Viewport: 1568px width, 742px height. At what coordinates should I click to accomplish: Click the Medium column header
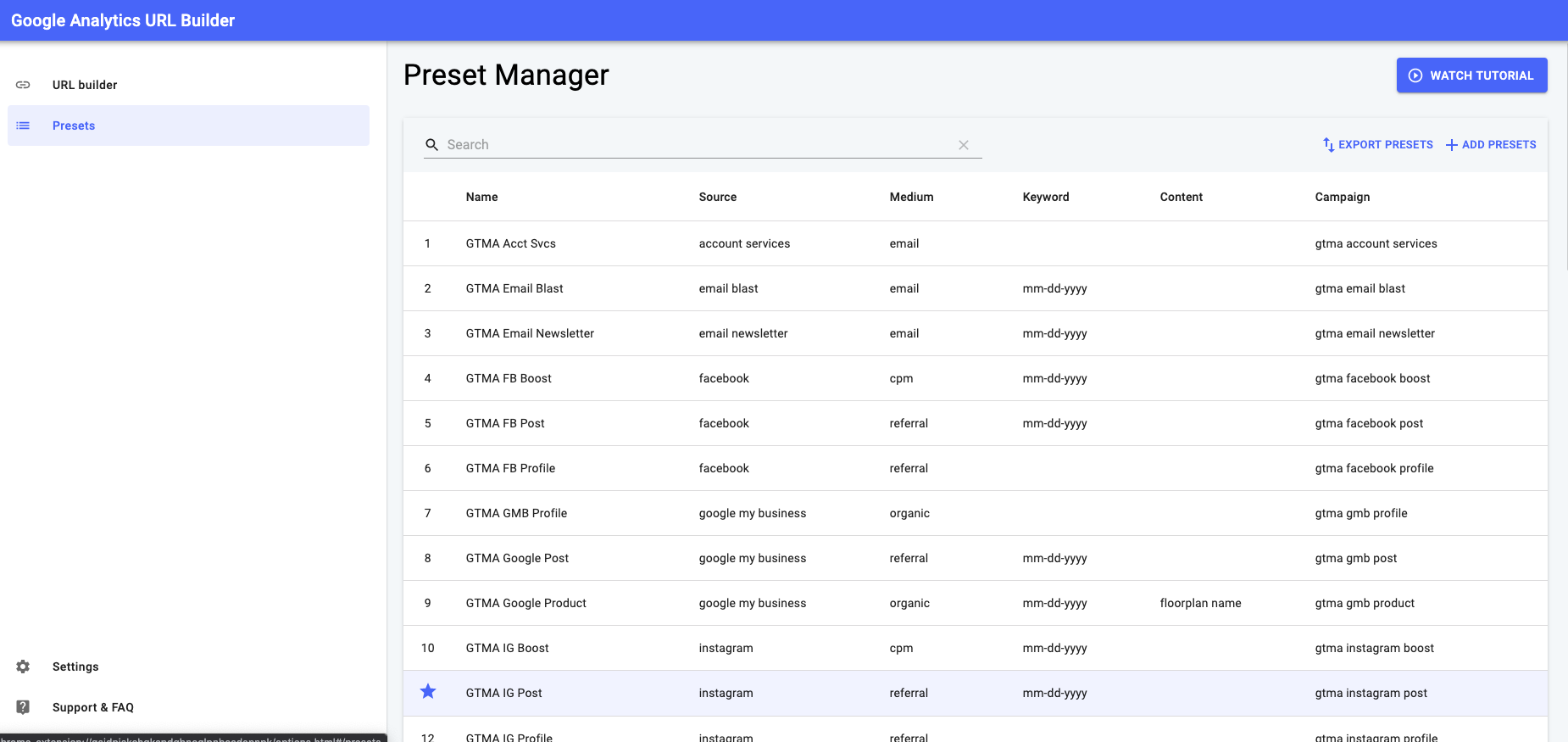(911, 197)
